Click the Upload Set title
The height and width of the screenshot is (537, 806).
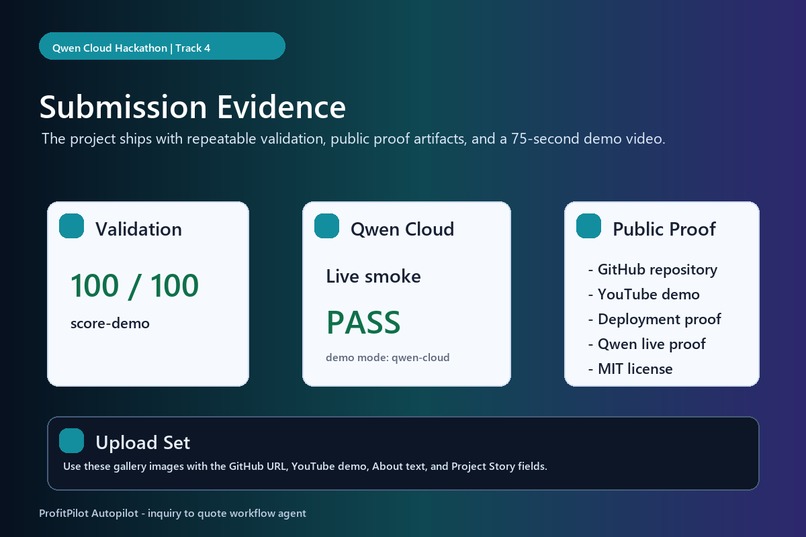click(143, 442)
